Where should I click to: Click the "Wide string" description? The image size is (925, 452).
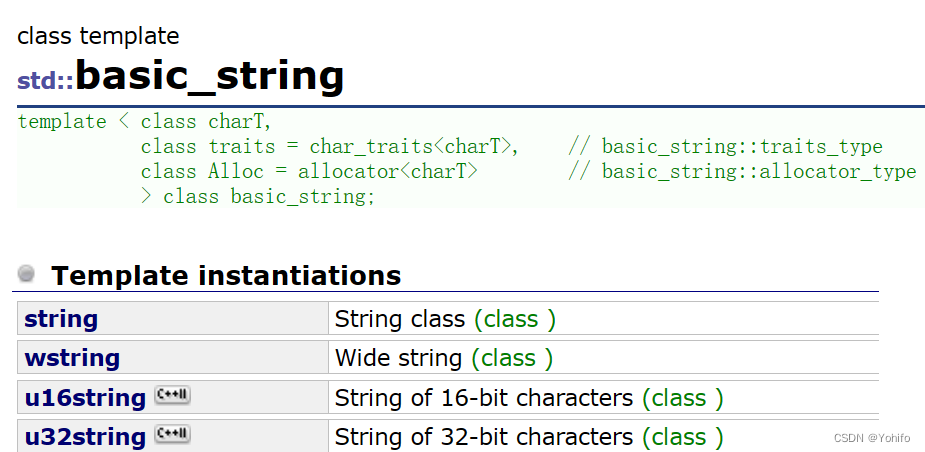click(398, 358)
